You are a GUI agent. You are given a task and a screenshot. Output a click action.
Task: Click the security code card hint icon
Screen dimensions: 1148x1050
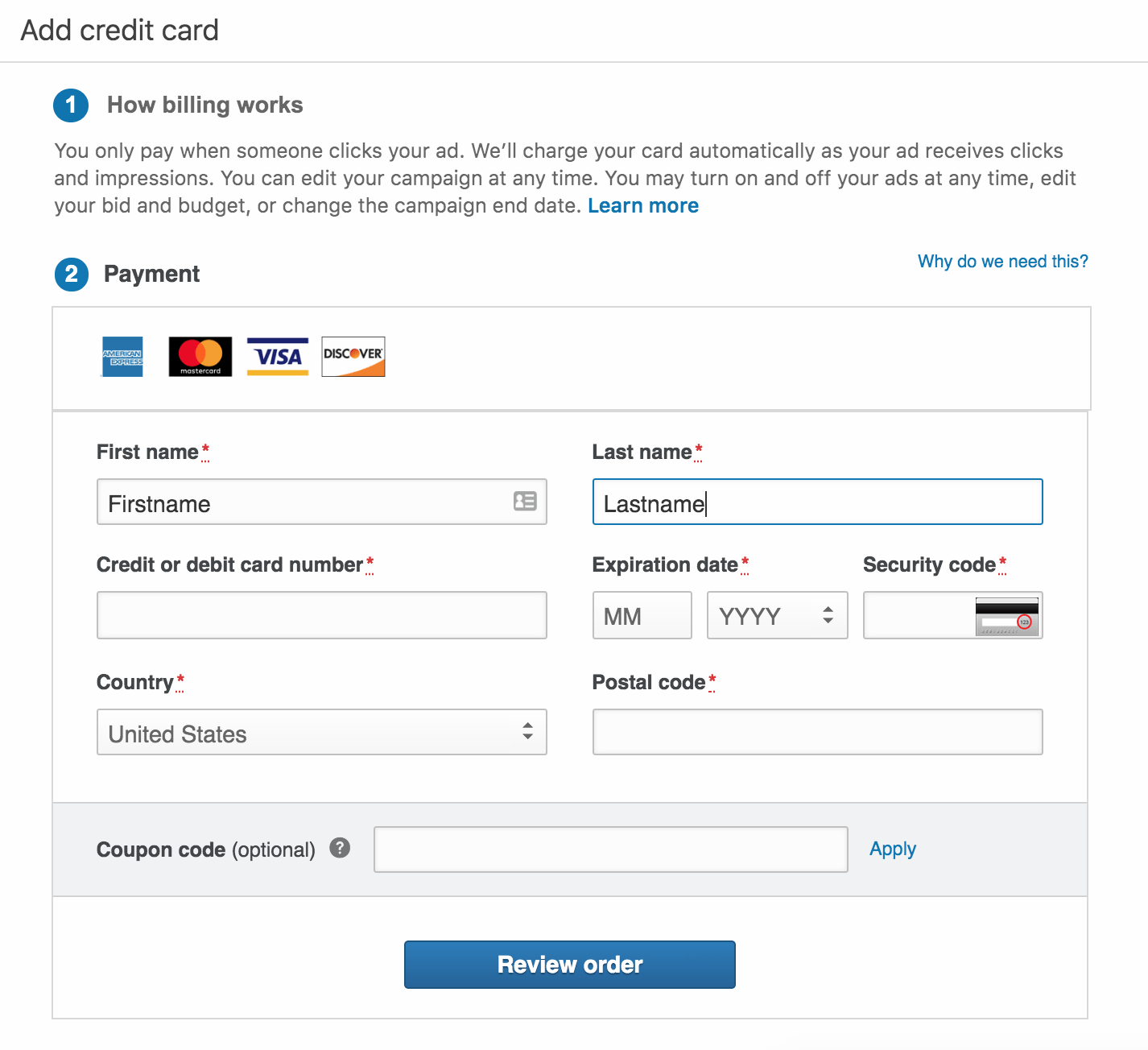[1006, 616]
